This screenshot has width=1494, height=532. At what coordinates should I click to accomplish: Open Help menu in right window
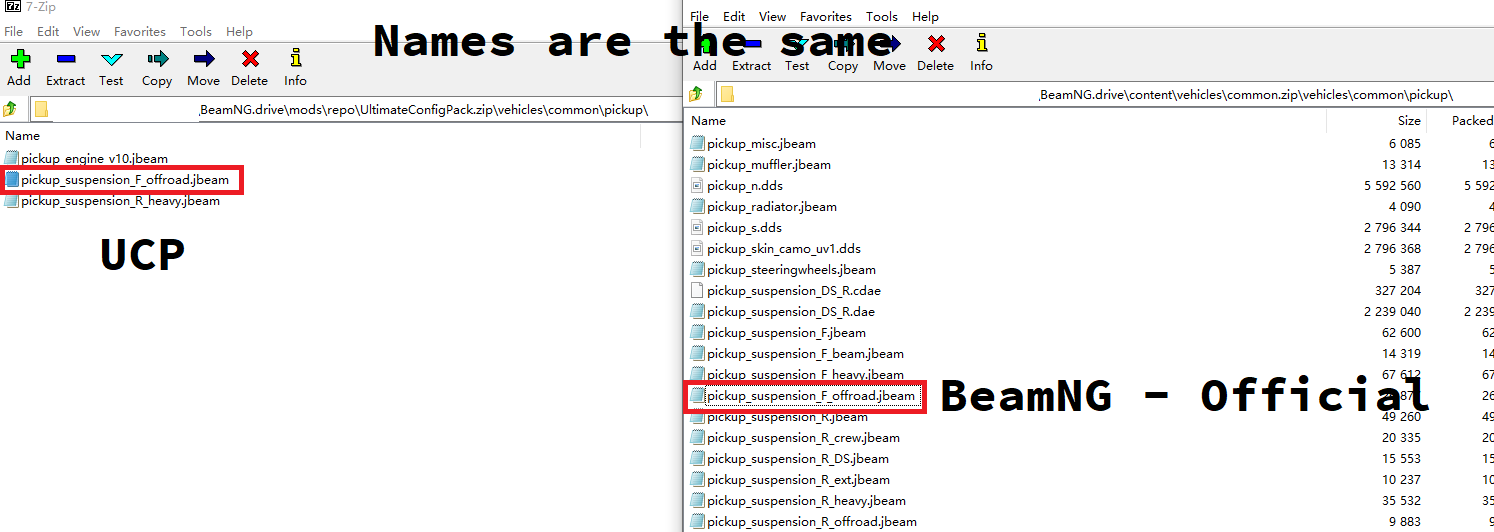925,16
